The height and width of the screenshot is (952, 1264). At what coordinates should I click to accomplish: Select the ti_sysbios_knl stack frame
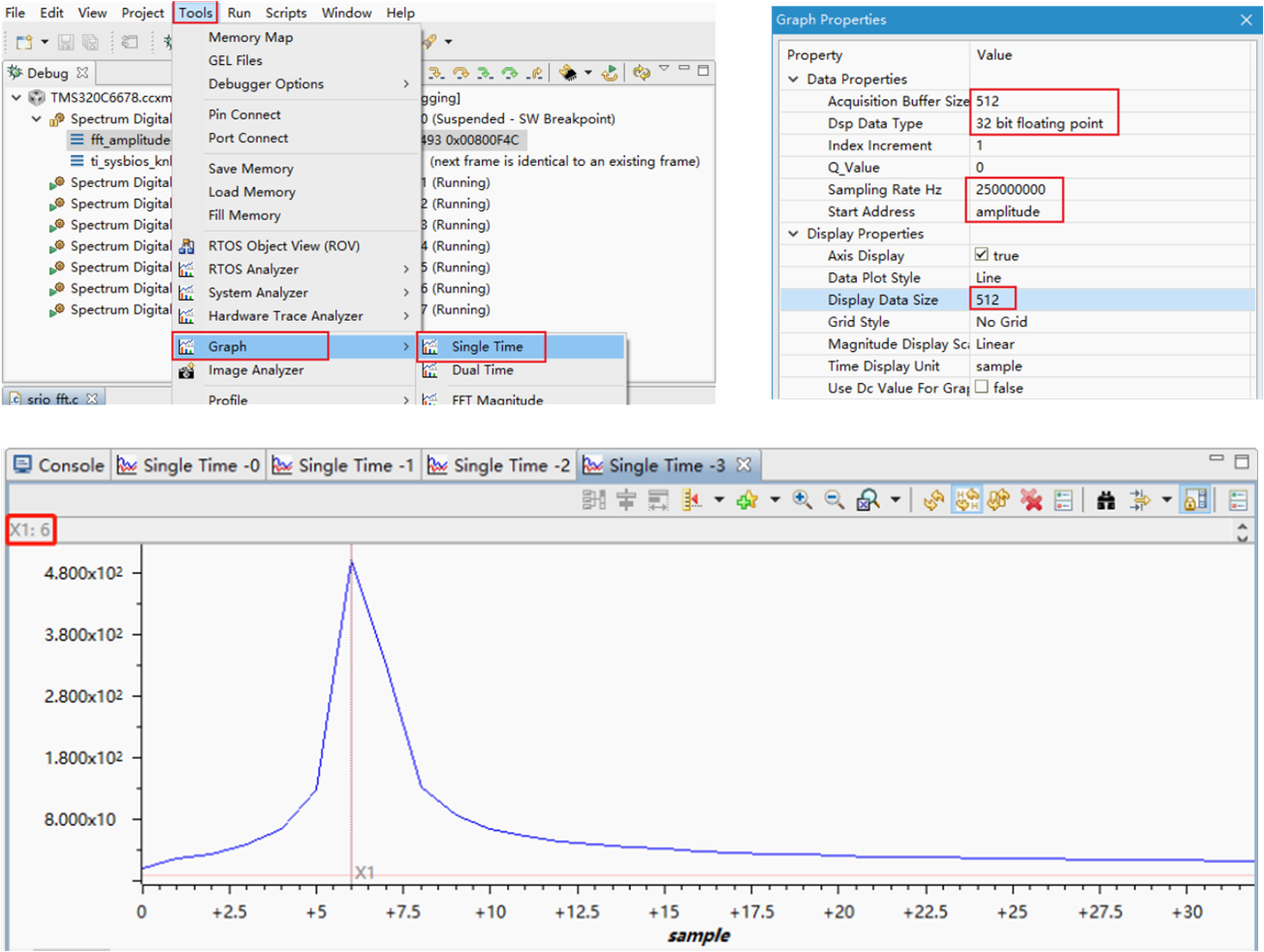click(119, 161)
